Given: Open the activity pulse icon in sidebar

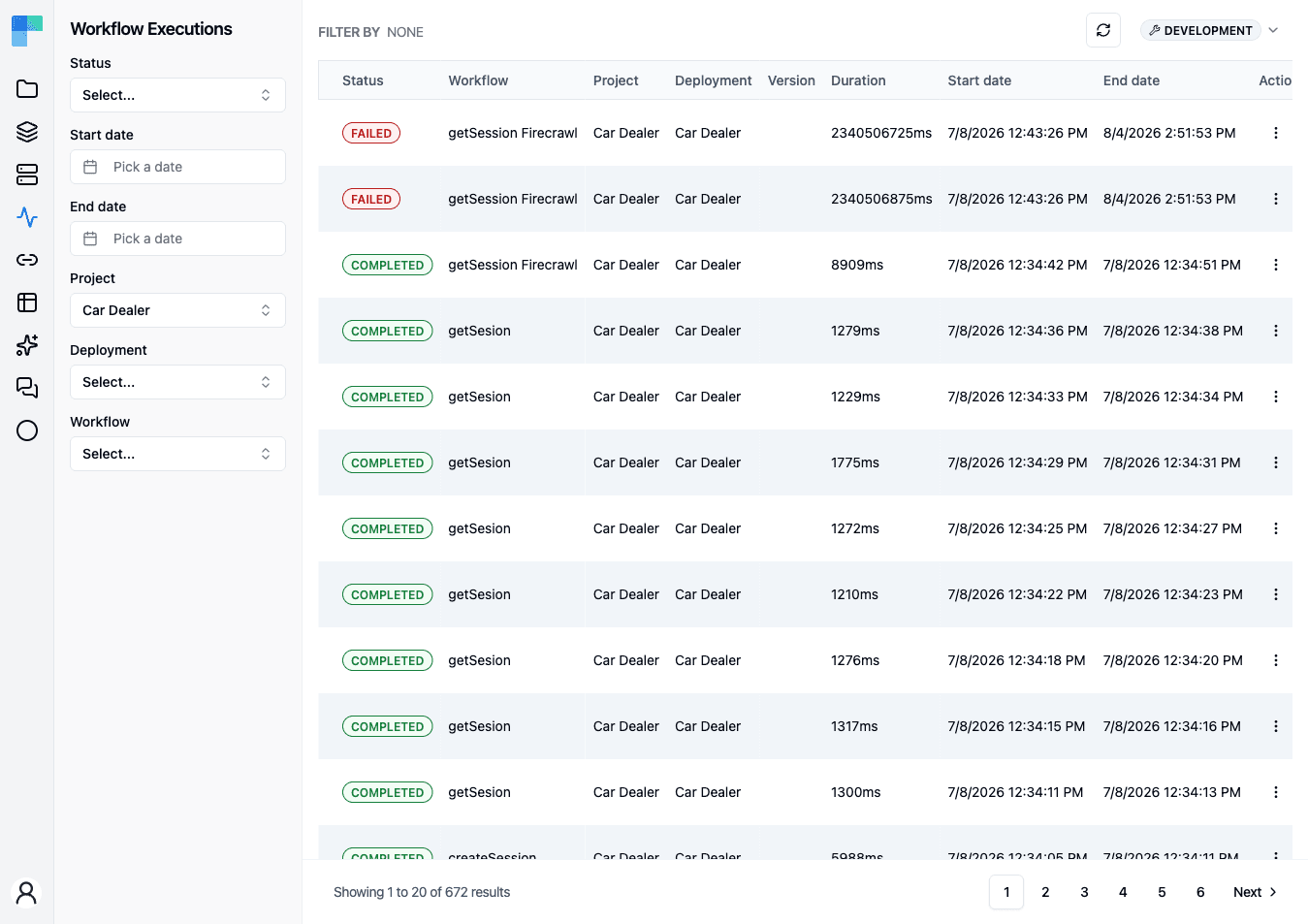Looking at the screenshot, I should (27, 217).
